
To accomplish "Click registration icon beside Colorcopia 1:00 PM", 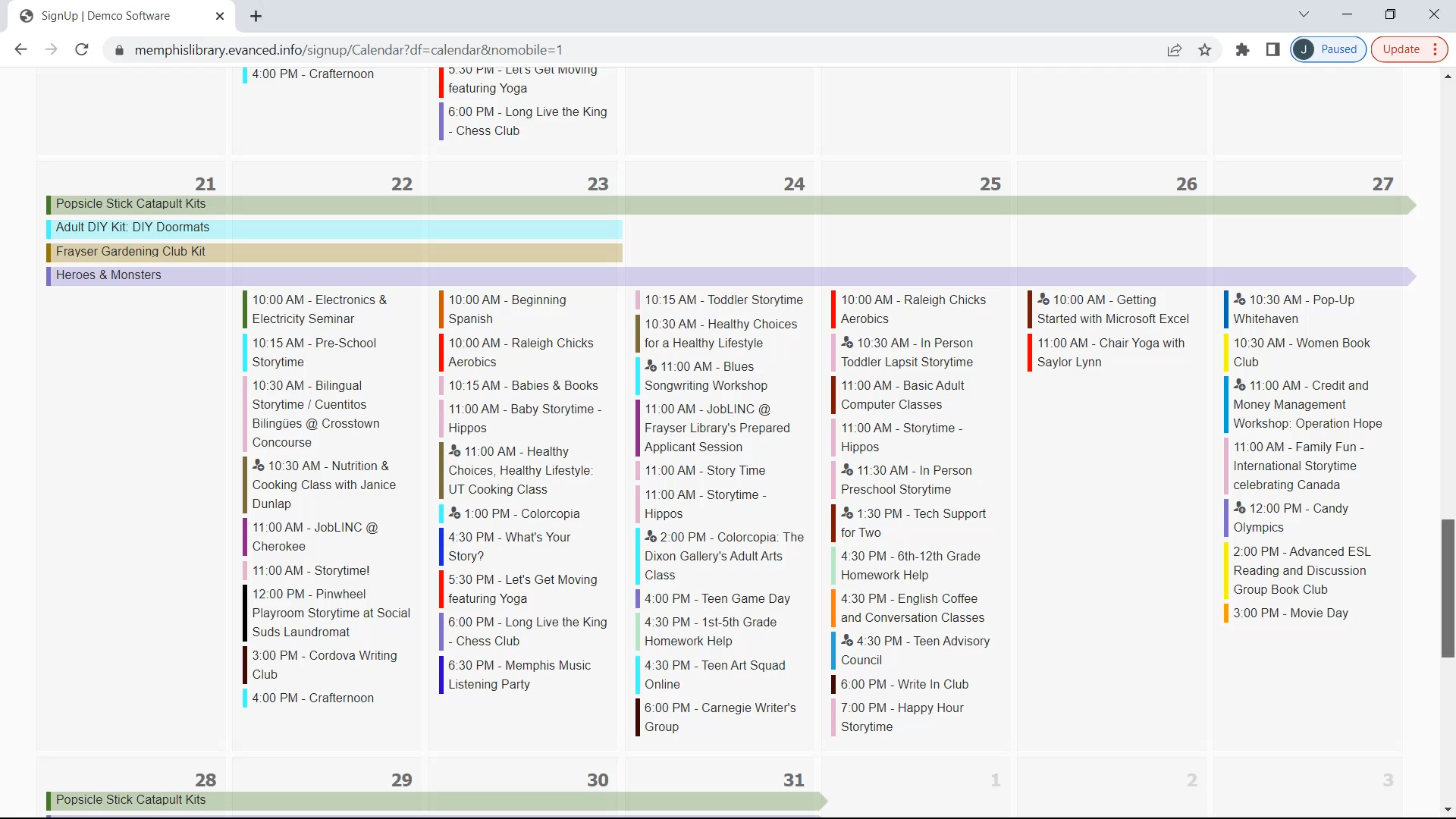I will [x=455, y=513].
